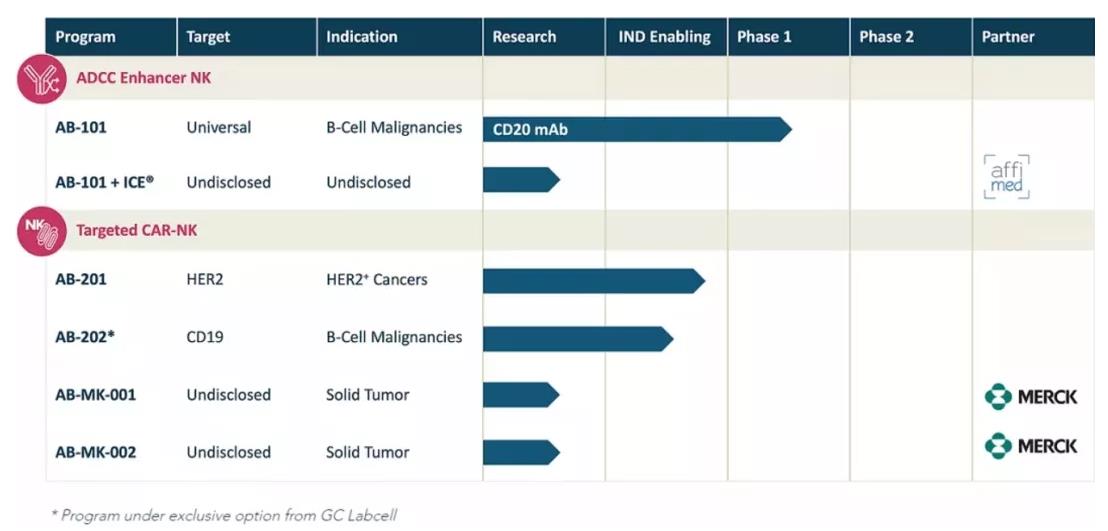Click the ADCC Enhancer NK section title
This screenshot has height=531, width=1108.
(144, 77)
